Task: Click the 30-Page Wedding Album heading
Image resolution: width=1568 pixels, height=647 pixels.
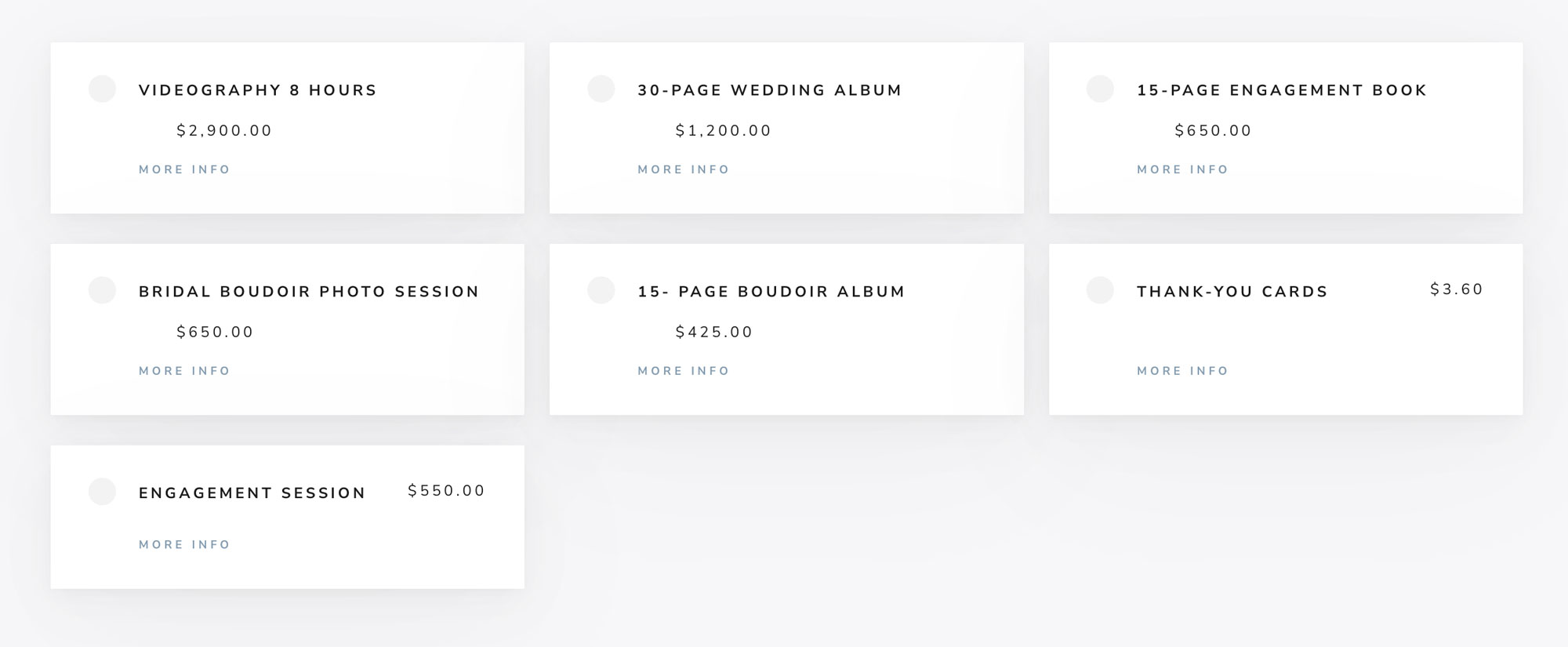Action: pyautogui.click(x=770, y=90)
